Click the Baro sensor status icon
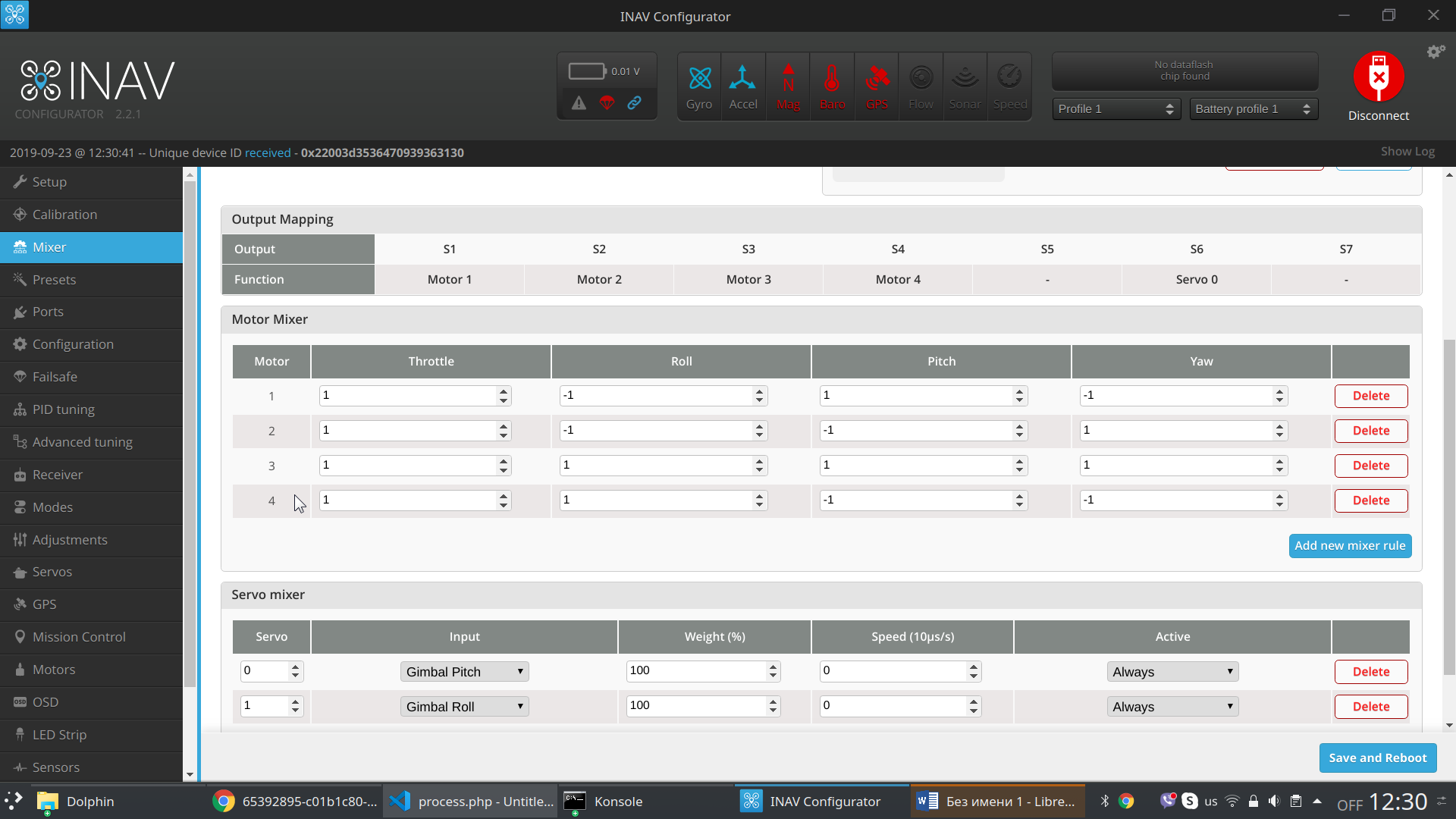Viewport: 1456px width, 819px height. click(832, 86)
